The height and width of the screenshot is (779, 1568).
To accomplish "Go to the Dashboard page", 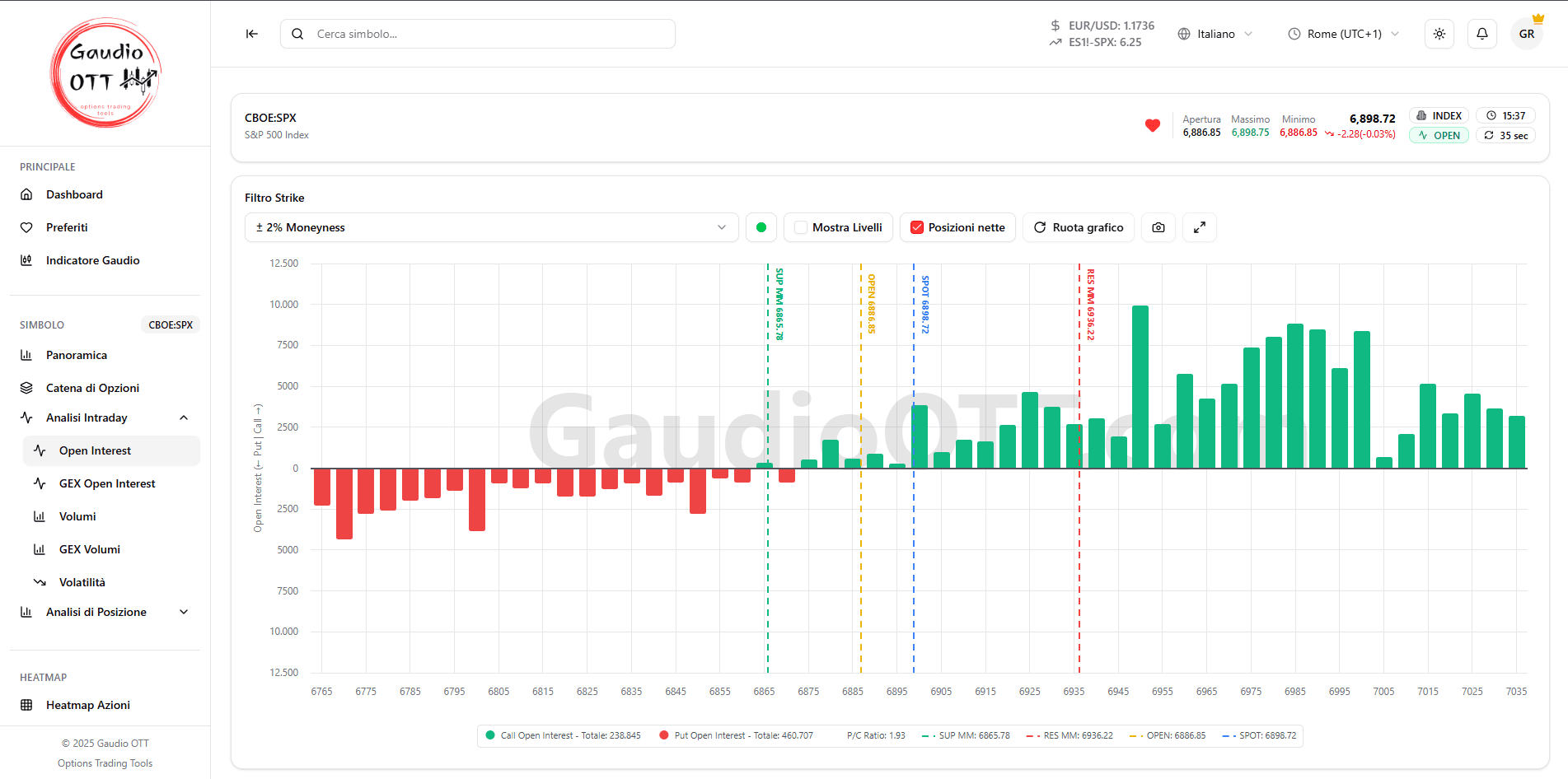I will [x=75, y=194].
